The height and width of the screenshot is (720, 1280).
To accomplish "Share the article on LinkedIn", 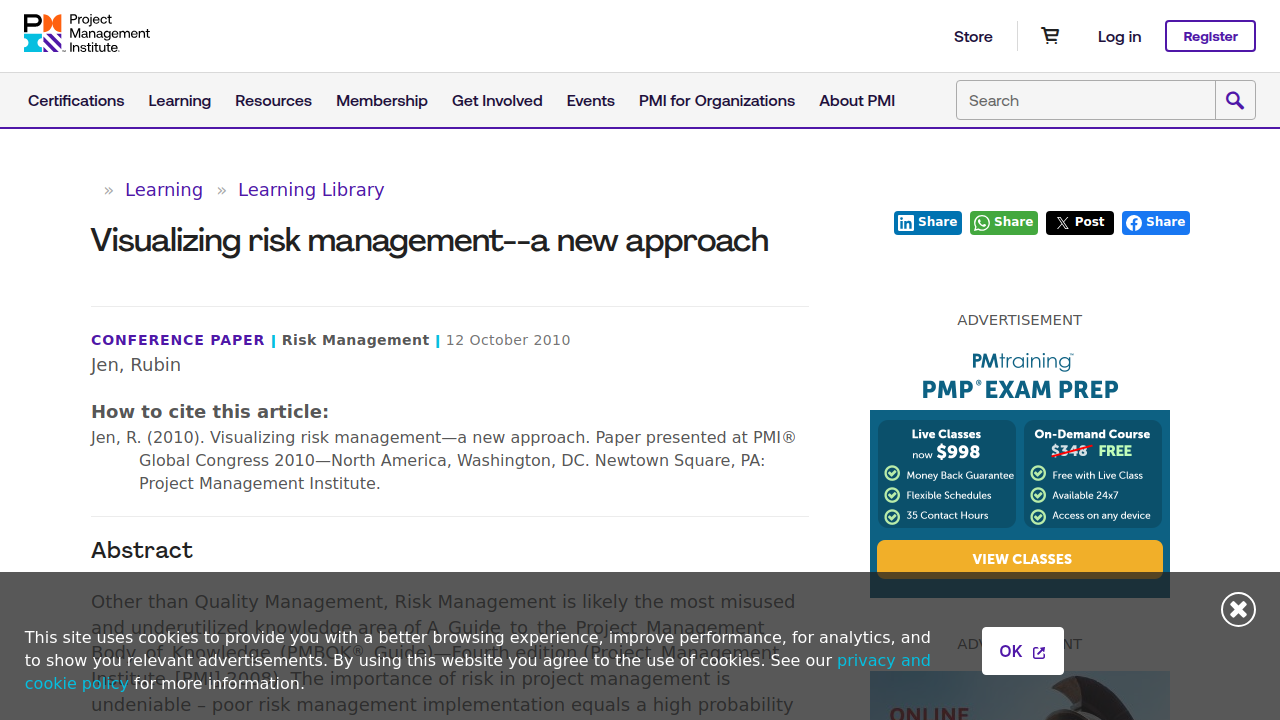I will tap(928, 223).
